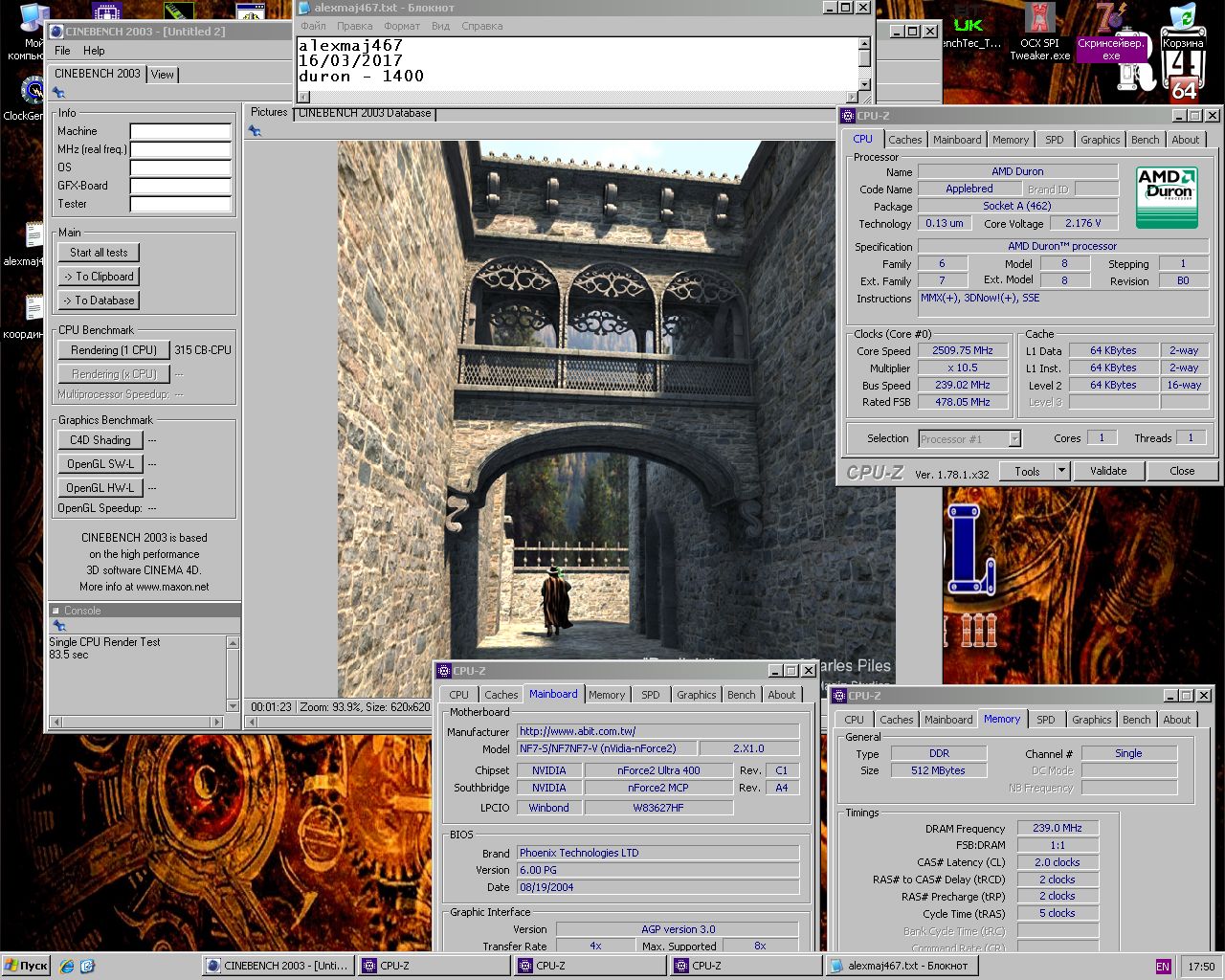
Task: Launch Internet Explorer from the quick launch
Action: tap(66, 966)
